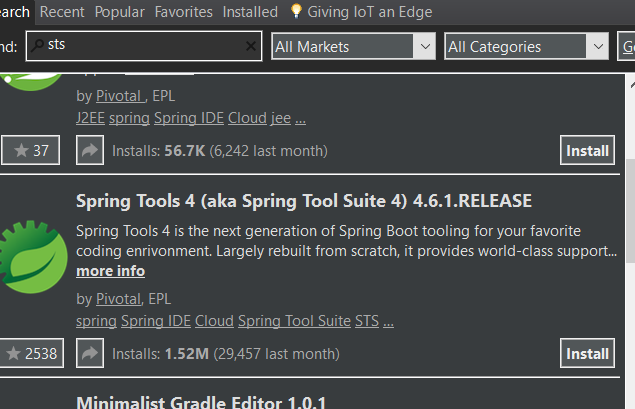The width and height of the screenshot is (635, 409).
Task: Open the Popular tab
Action: coord(120,12)
